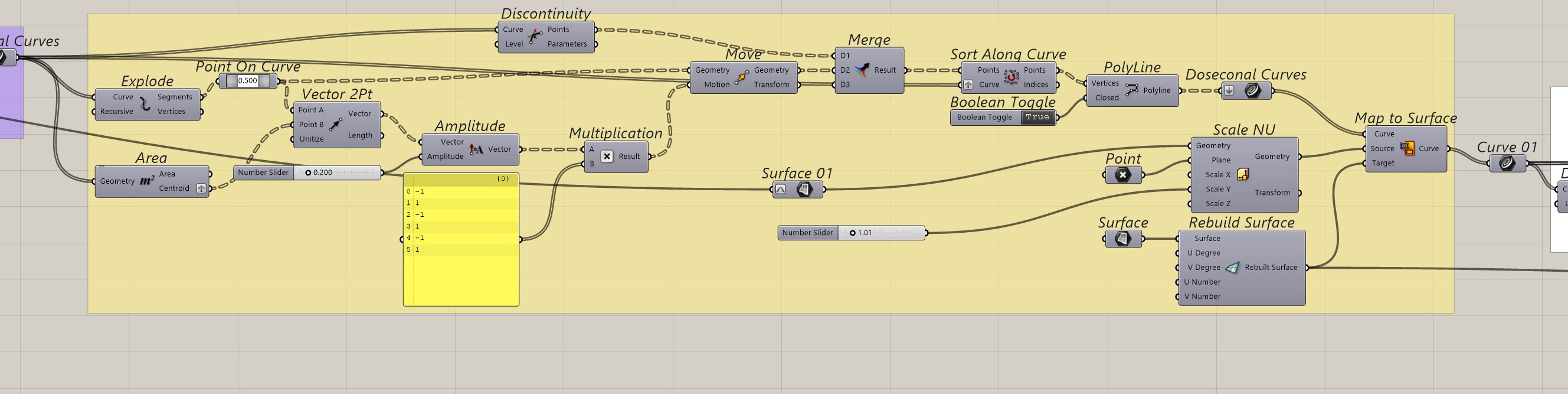Click the flatten icon on Sort Along Curve
The image size is (1568, 394).
968,84
